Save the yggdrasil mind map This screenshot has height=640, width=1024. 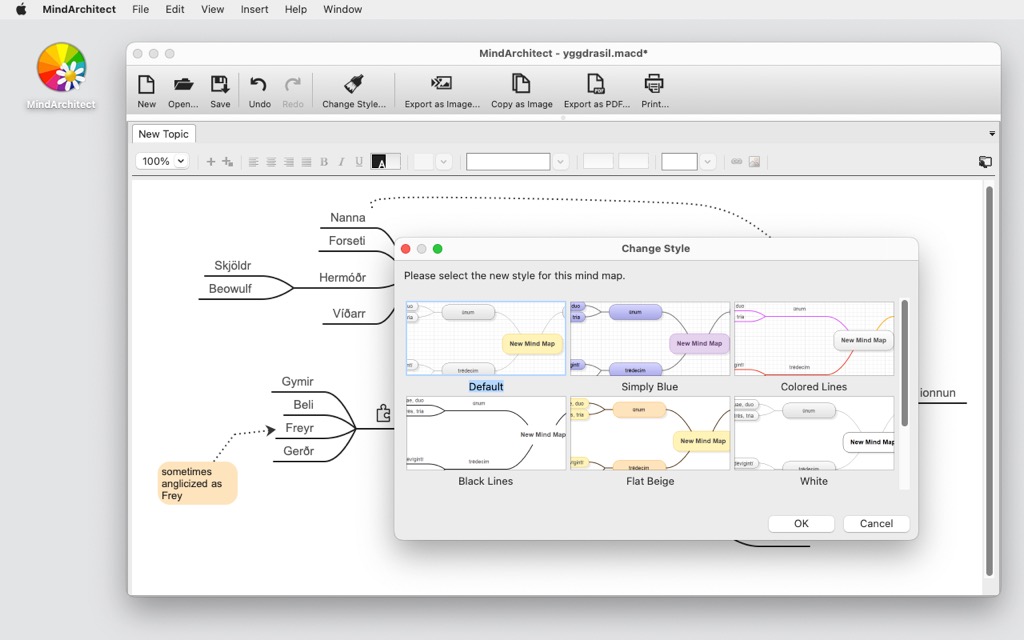220,90
